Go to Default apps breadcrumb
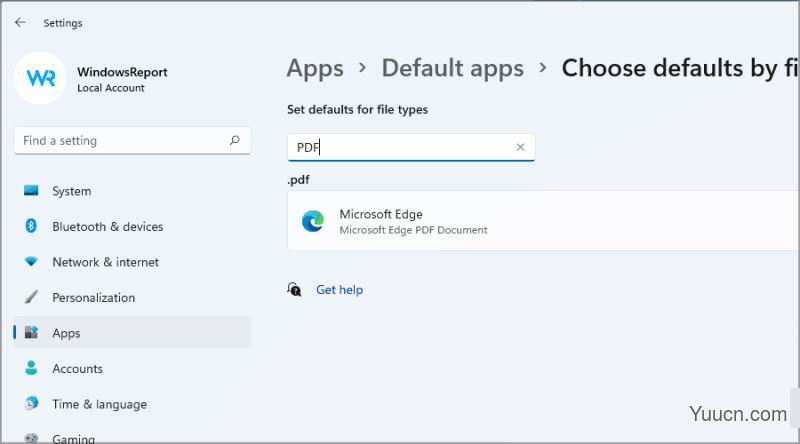This screenshot has height=444, width=800. [x=453, y=68]
